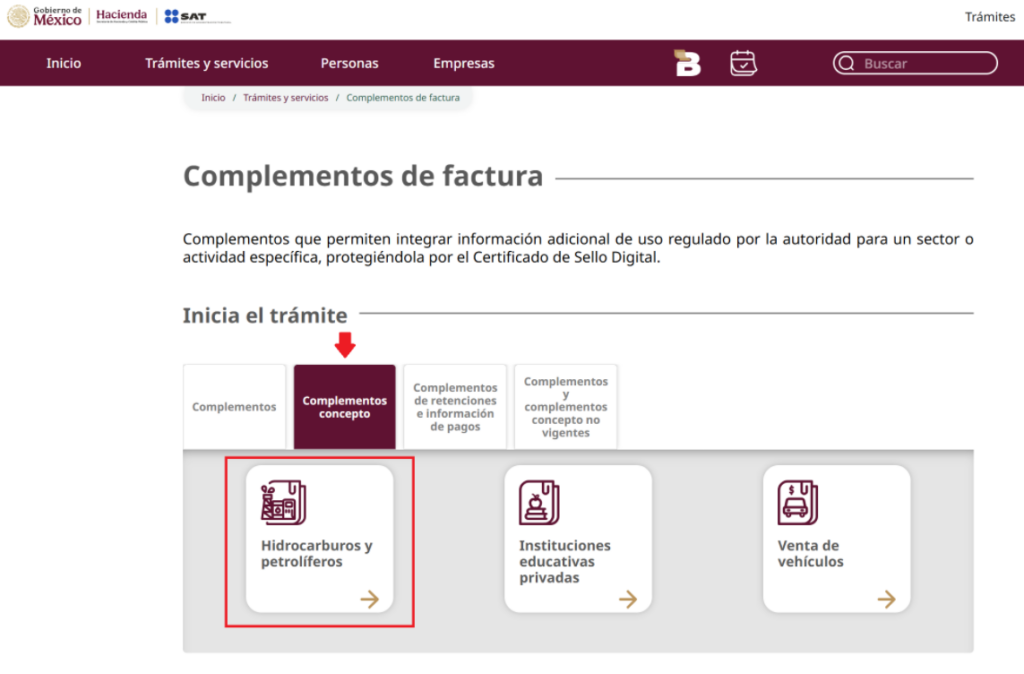Image resolution: width=1024 pixels, height=674 pixels.
Task: Switch to the Complementos tab
Action: coord(234,407)
